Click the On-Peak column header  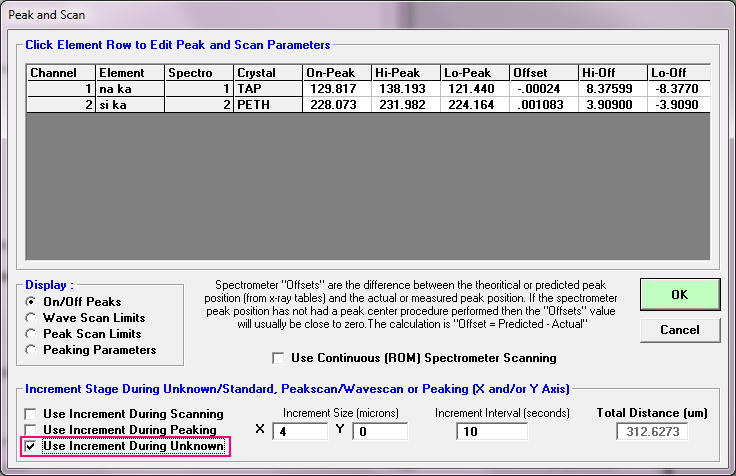337,72
